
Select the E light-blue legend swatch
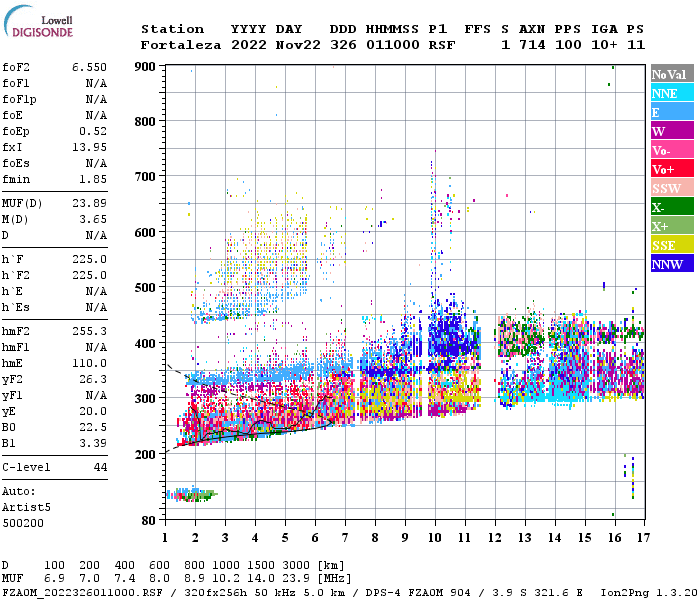coord(672,112)
